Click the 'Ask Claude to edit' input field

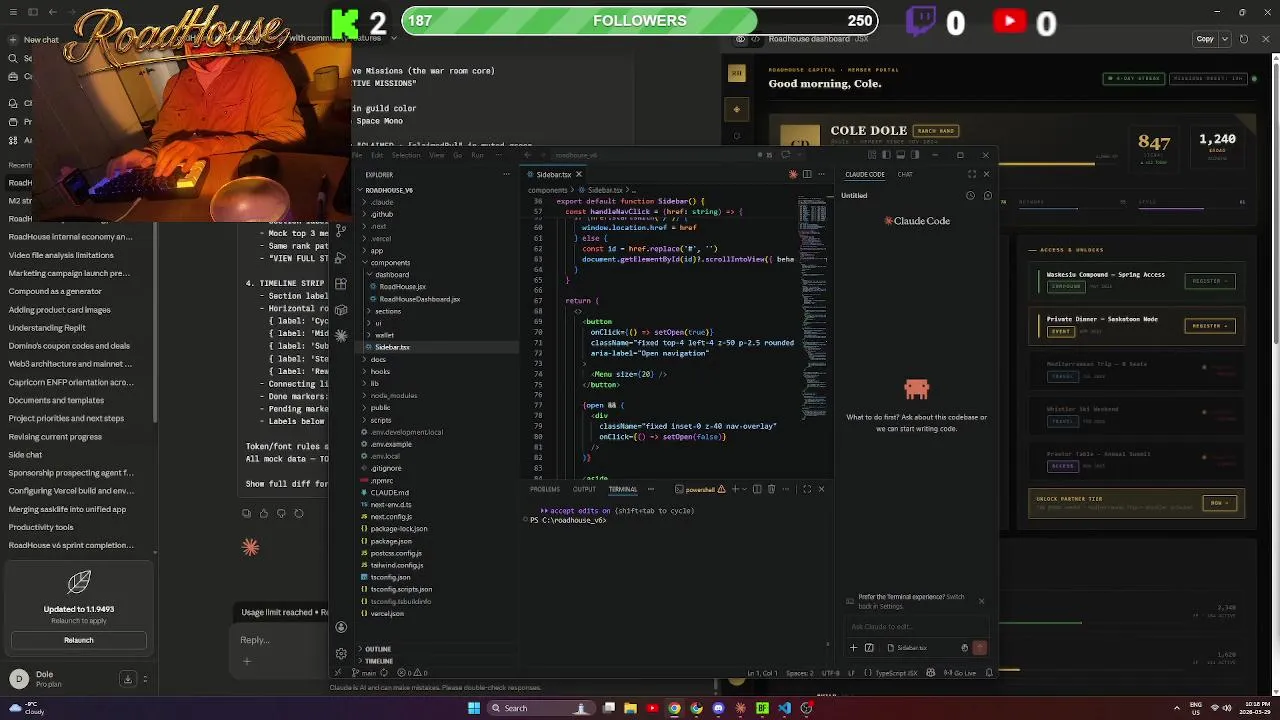point(915,627)
